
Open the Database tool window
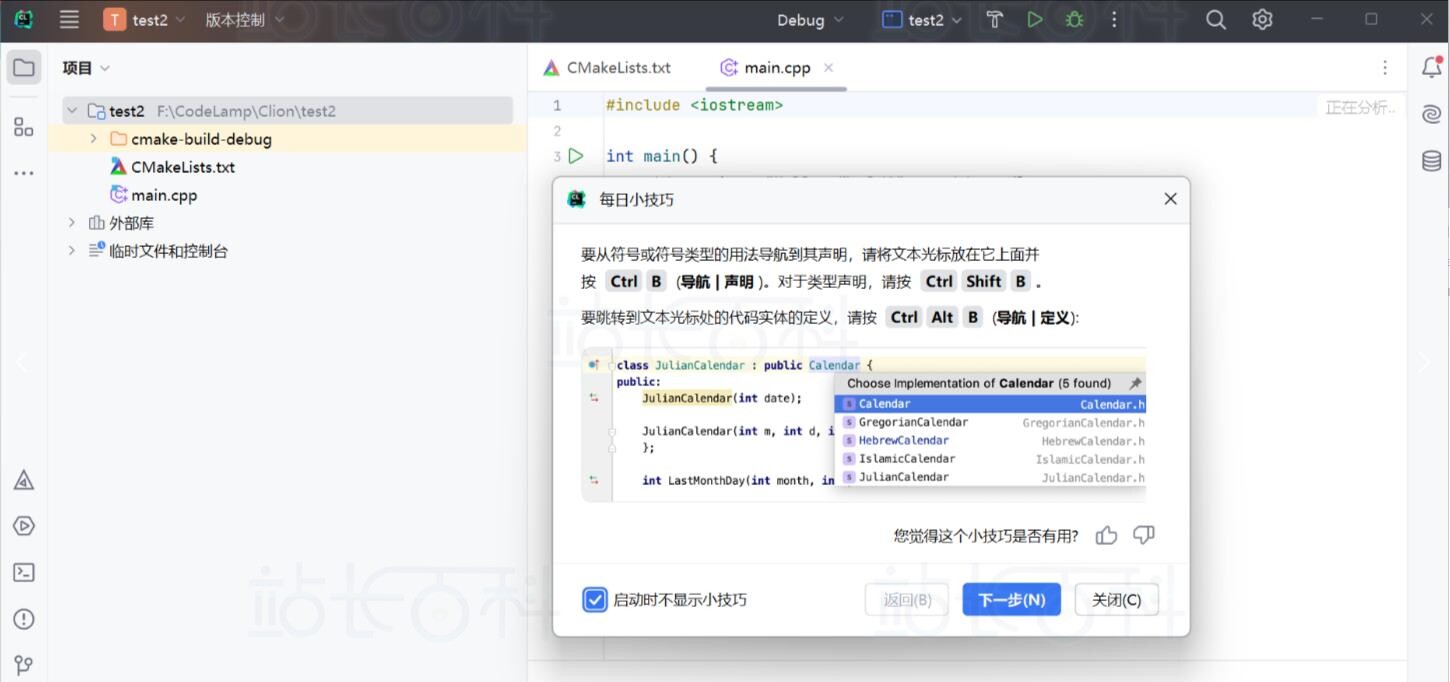coord(1431,161)
